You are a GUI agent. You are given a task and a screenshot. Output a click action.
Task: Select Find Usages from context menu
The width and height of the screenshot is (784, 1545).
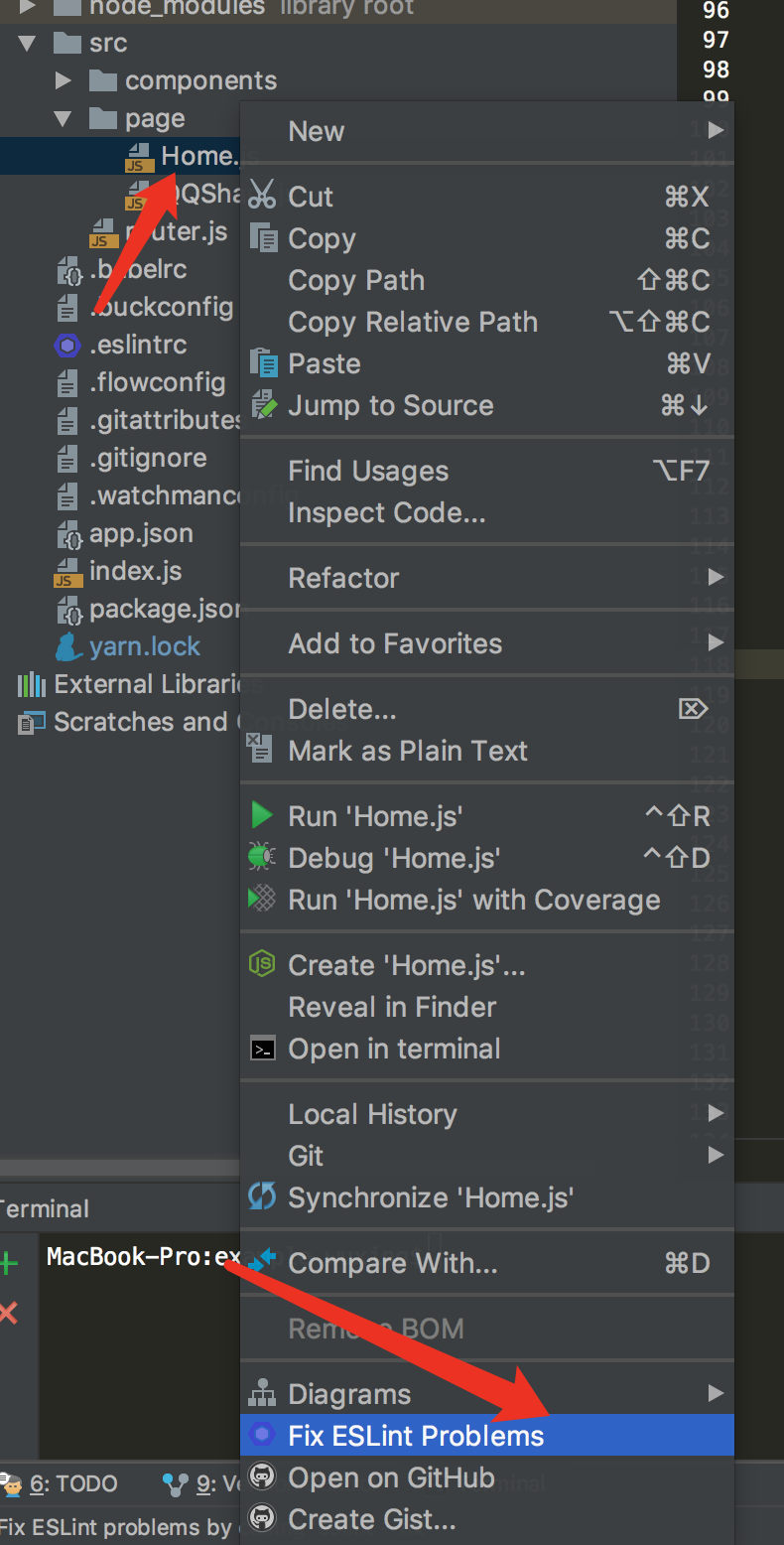pos(368,471)
